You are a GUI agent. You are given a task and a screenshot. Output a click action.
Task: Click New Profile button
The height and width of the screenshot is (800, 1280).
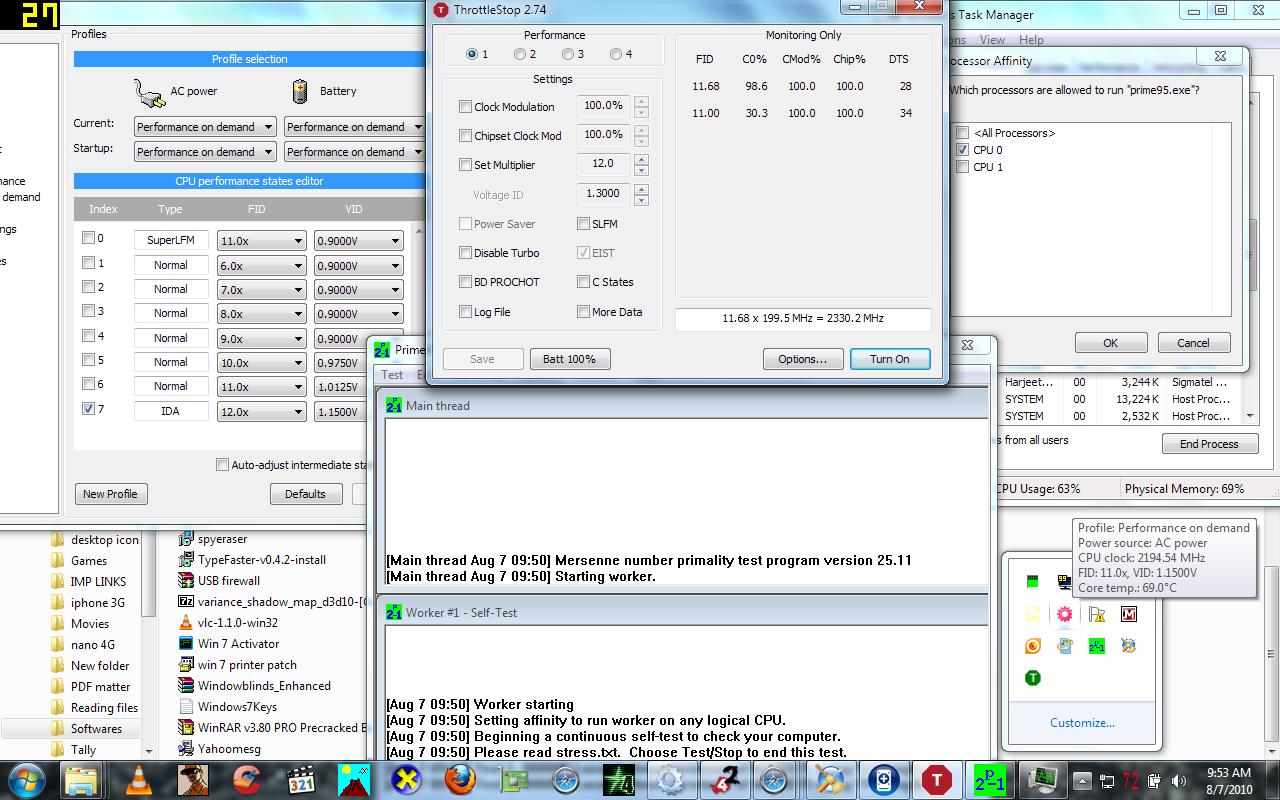(110, 494)
